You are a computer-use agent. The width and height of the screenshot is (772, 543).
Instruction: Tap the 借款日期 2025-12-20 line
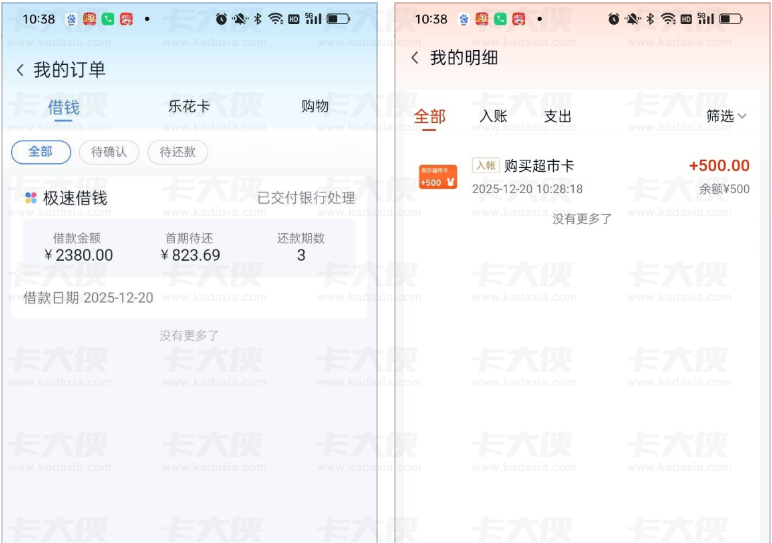[89, 298]
